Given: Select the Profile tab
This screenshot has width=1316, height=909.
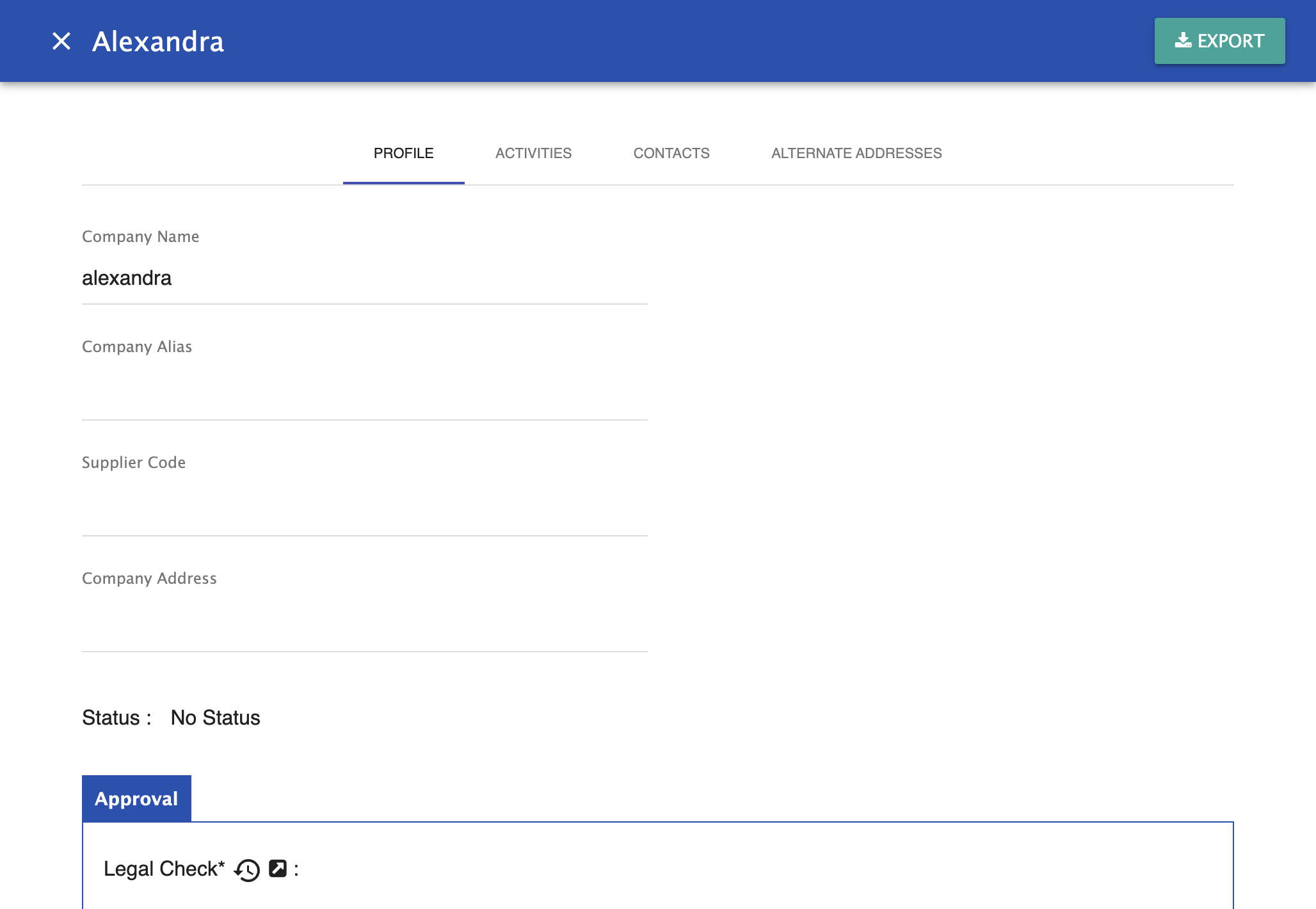Looking at the screenshot, I should 403,153.
